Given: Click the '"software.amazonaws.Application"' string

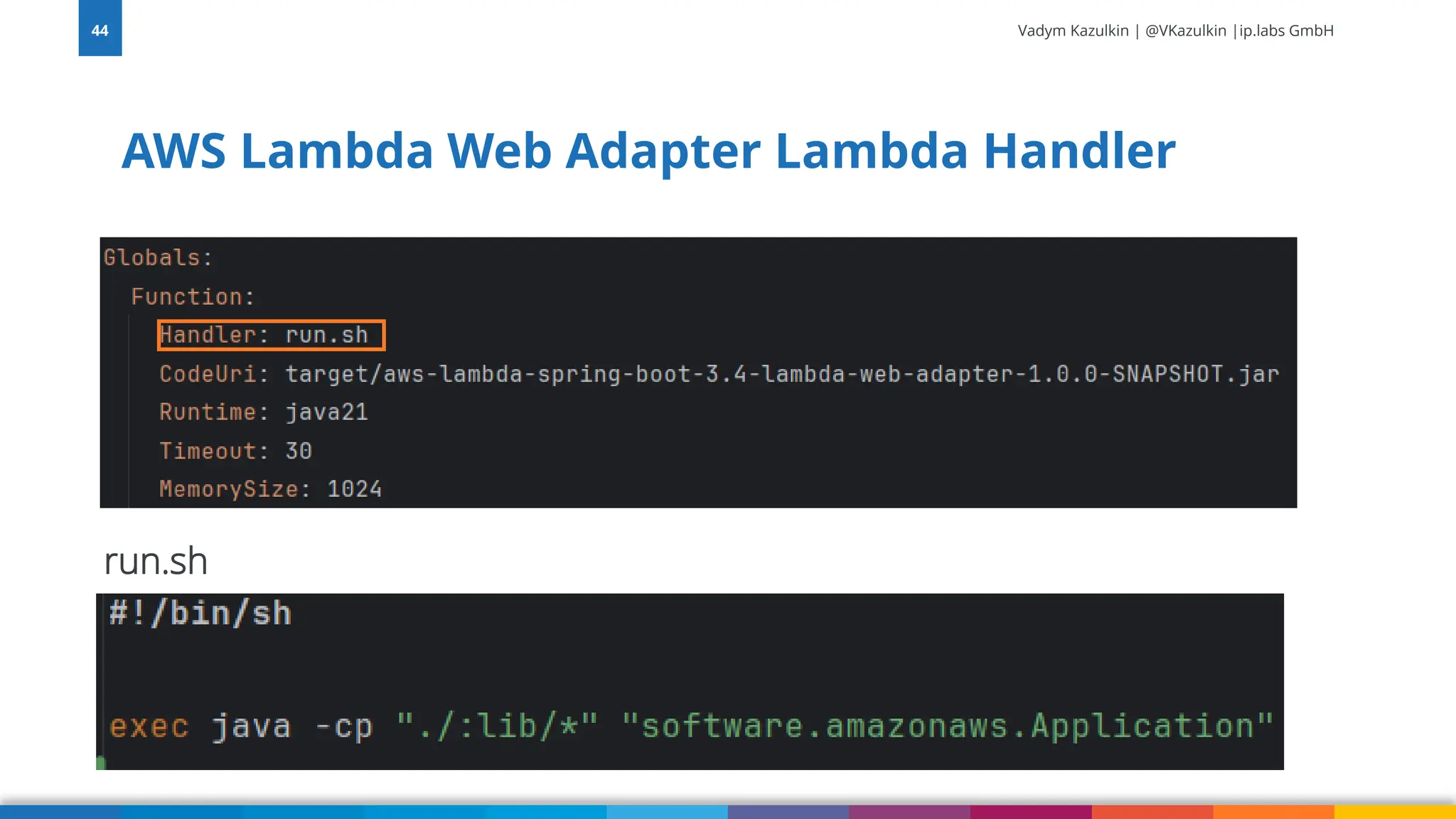Looking at the screenshot, I should (948, 726).
